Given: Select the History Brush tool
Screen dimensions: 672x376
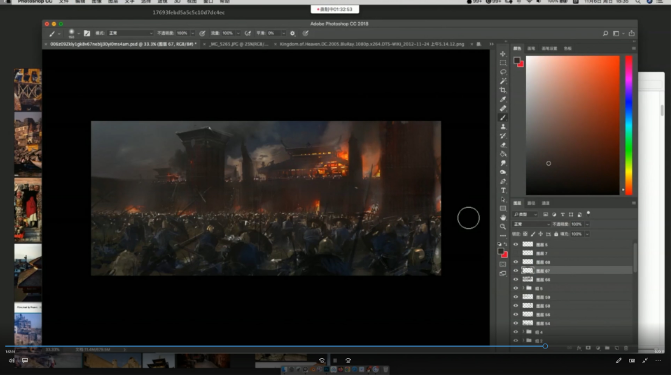Looking at the screenshot, I should point(503,136).
